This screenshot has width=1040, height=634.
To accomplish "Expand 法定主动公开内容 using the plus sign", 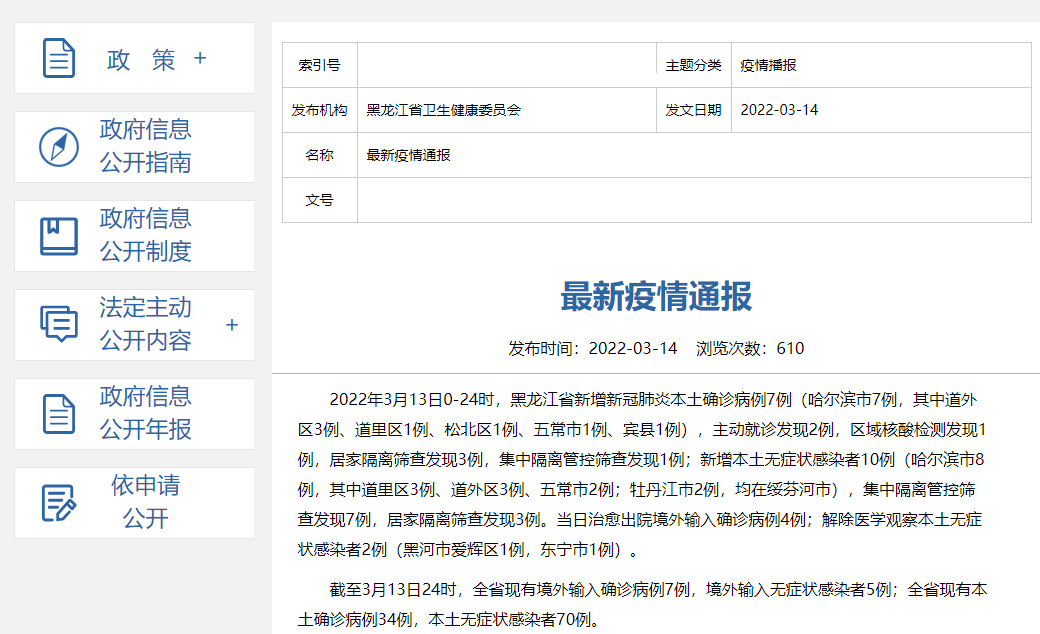I will 232,325.
